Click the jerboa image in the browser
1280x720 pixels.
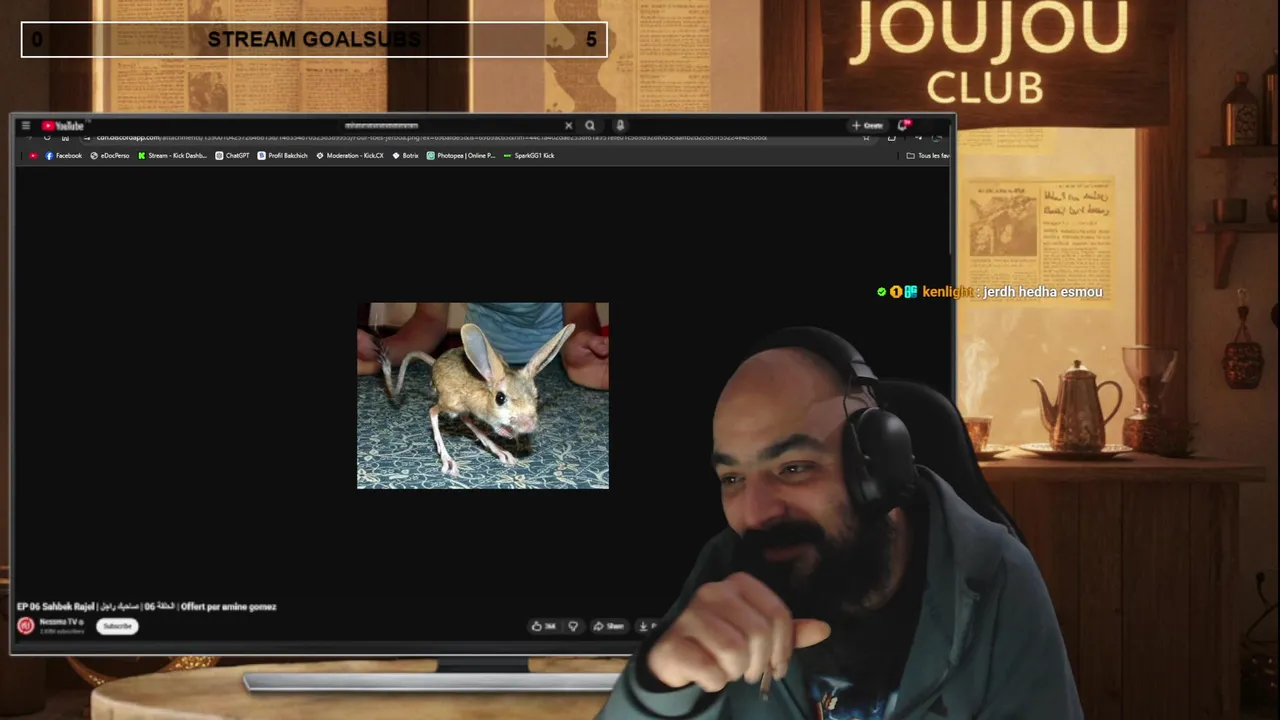click(483, 396)
